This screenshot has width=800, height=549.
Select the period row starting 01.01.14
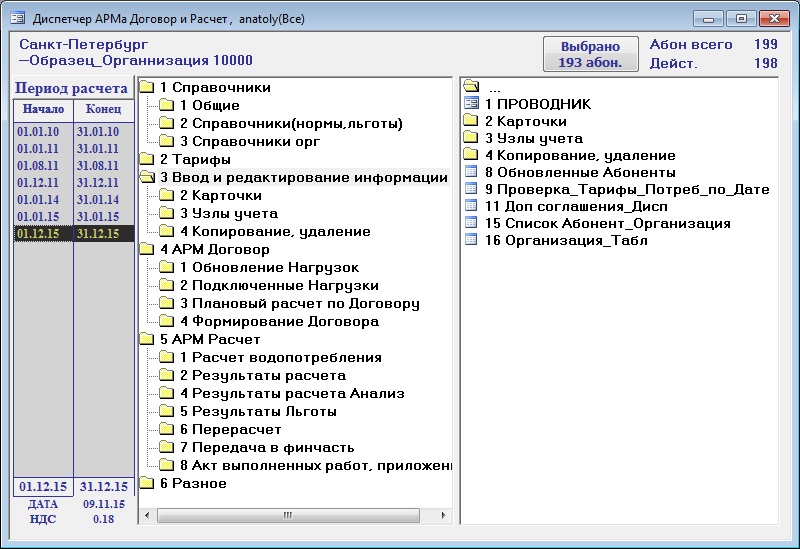(x=40, y=200)
